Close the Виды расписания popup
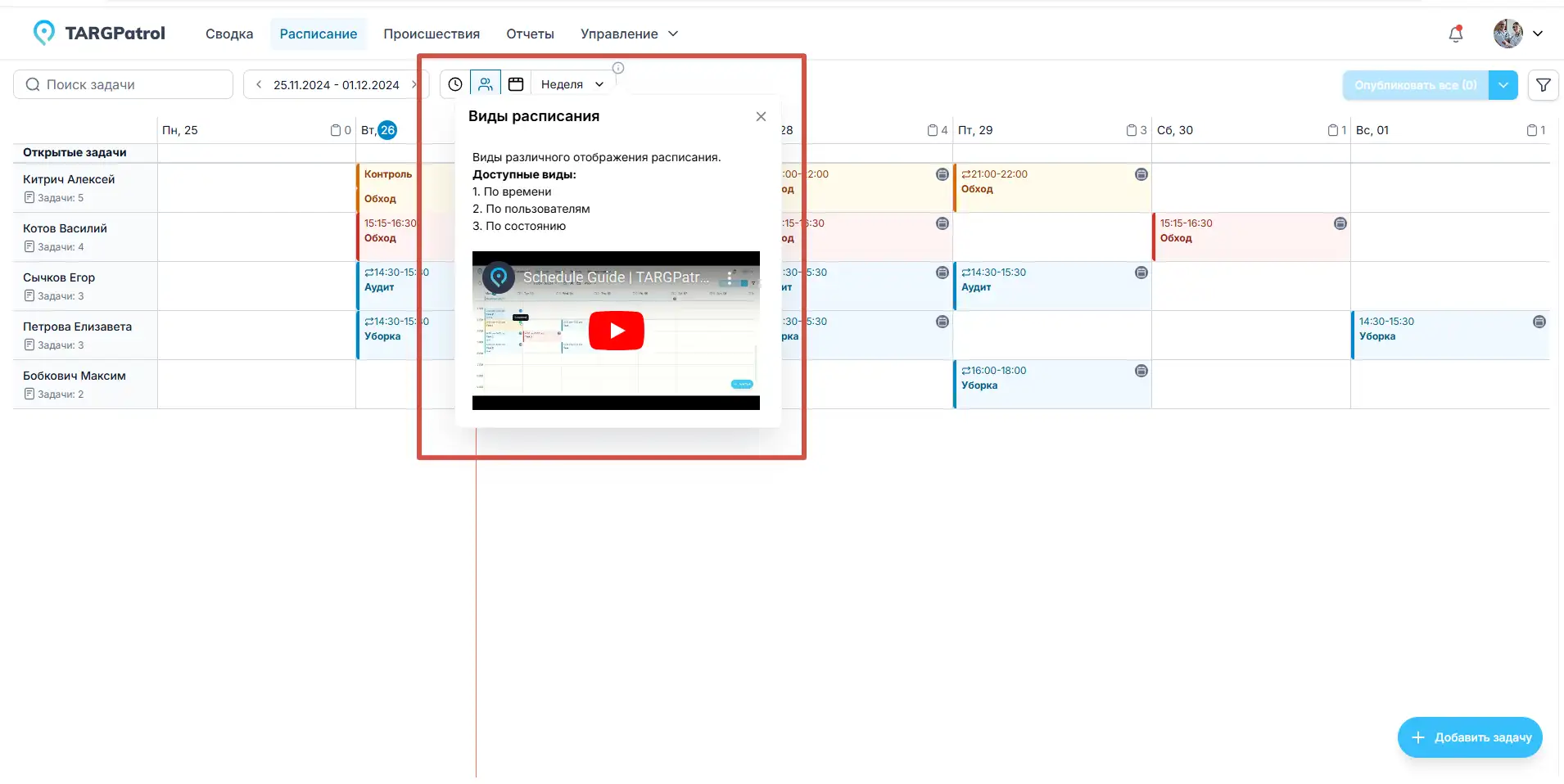The height and width of the screenshot is (784, 1564). (761, 116)
